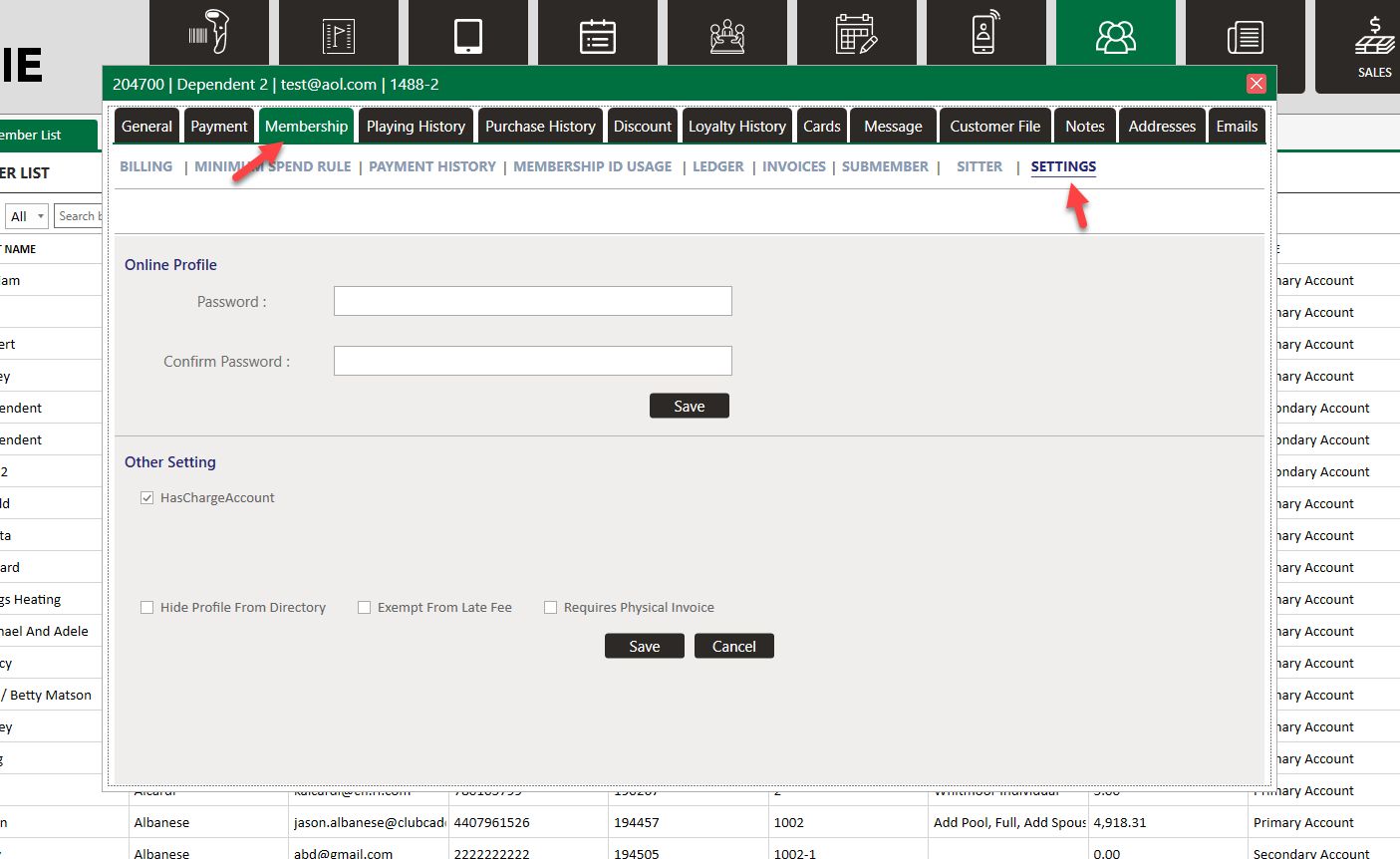Viewport: 1400px width, 859px height.
Task: Click the Confirm Password field
Action: pyautogui.click(x=532, y=361)
